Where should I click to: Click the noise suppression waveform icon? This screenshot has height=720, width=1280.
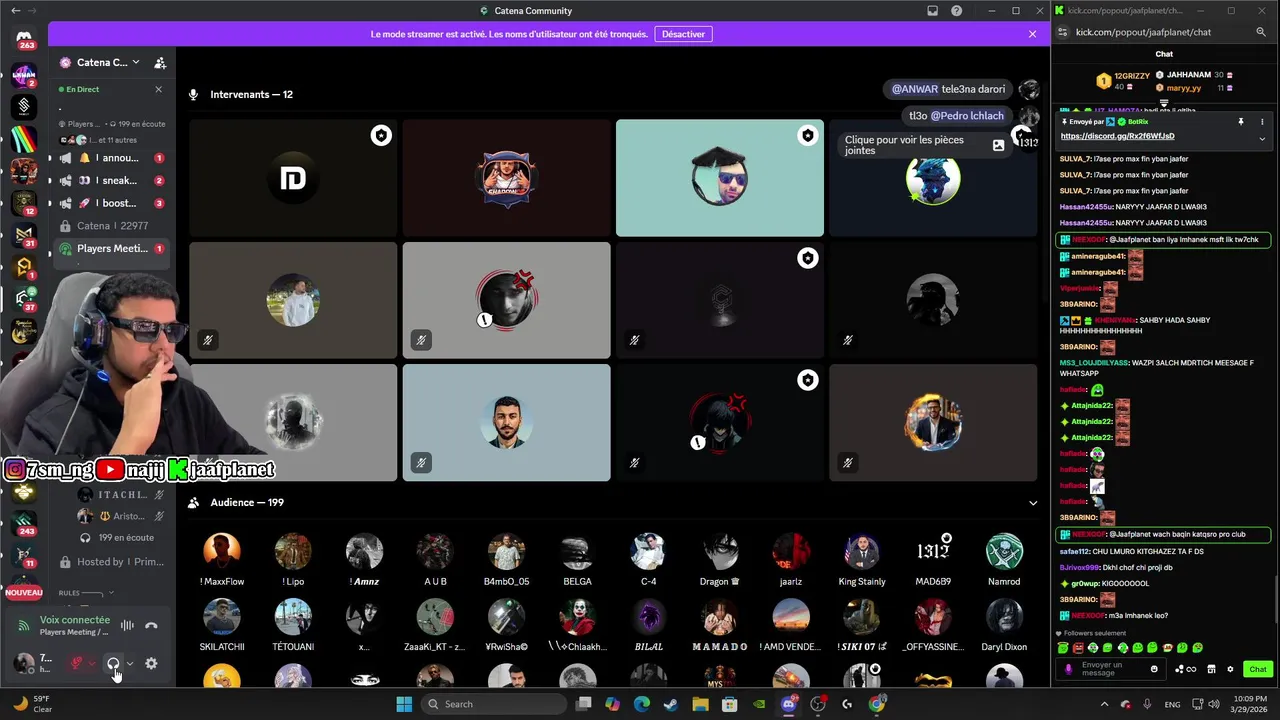pos(127,626)
